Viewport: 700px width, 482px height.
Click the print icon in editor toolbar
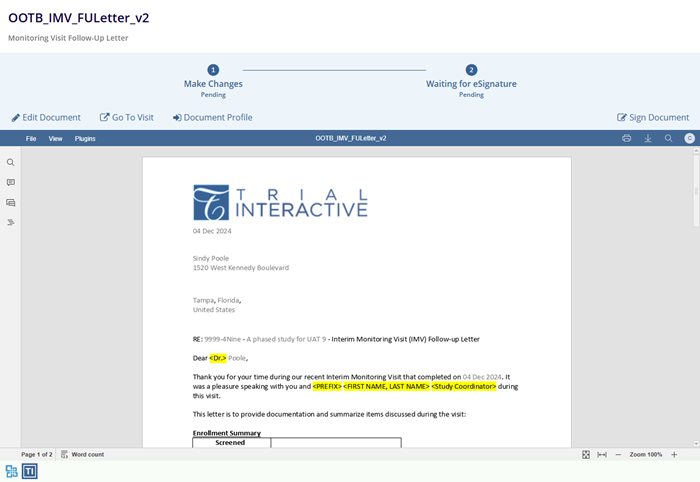coord(627,138)
